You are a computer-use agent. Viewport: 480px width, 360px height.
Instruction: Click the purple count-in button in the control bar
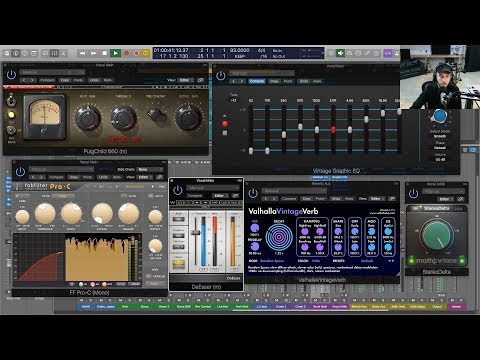[x=388, y=53]
